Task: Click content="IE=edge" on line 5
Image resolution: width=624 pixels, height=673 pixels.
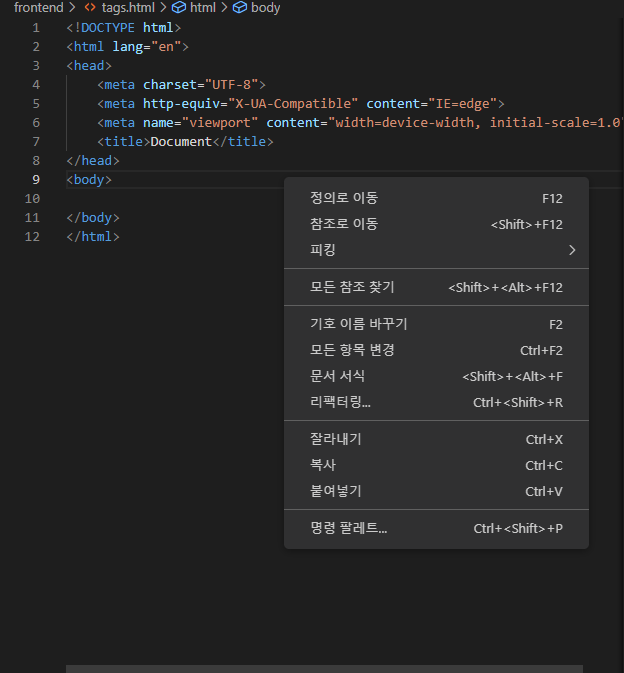Action: [x=432, y=104]
